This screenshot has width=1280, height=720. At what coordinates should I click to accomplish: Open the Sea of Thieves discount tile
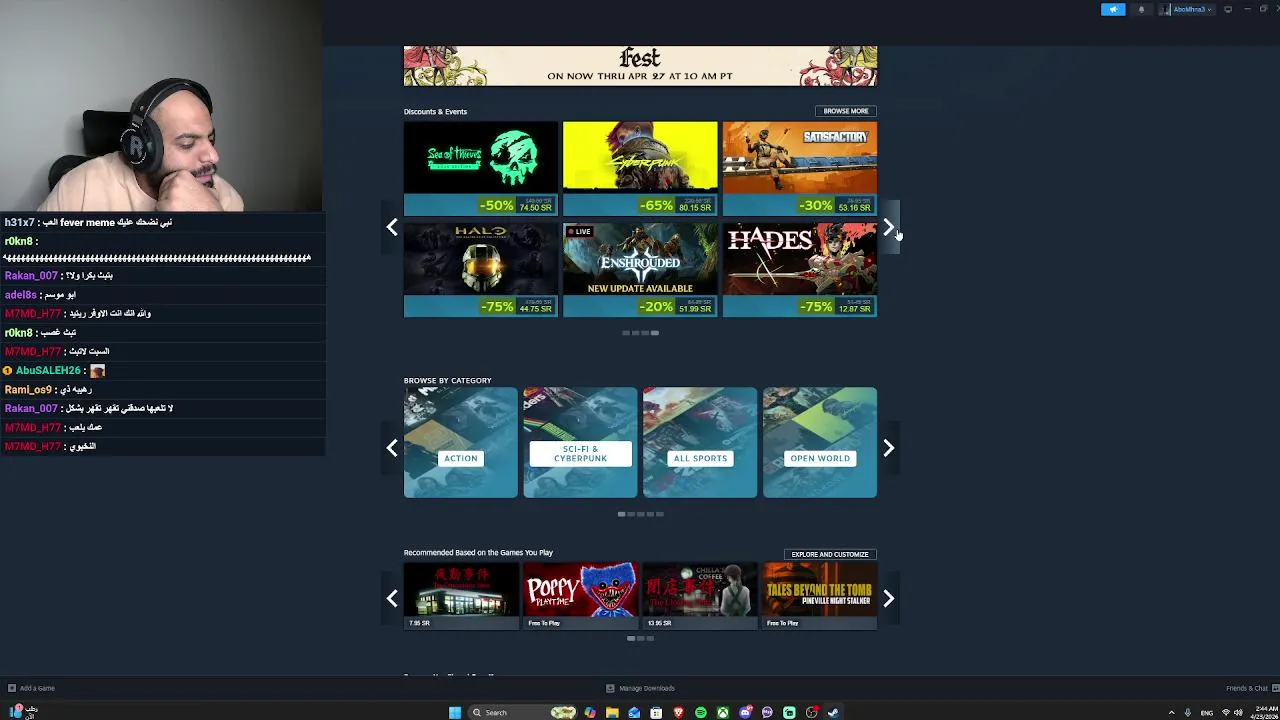pyautogui.click(x=481, y=168)
